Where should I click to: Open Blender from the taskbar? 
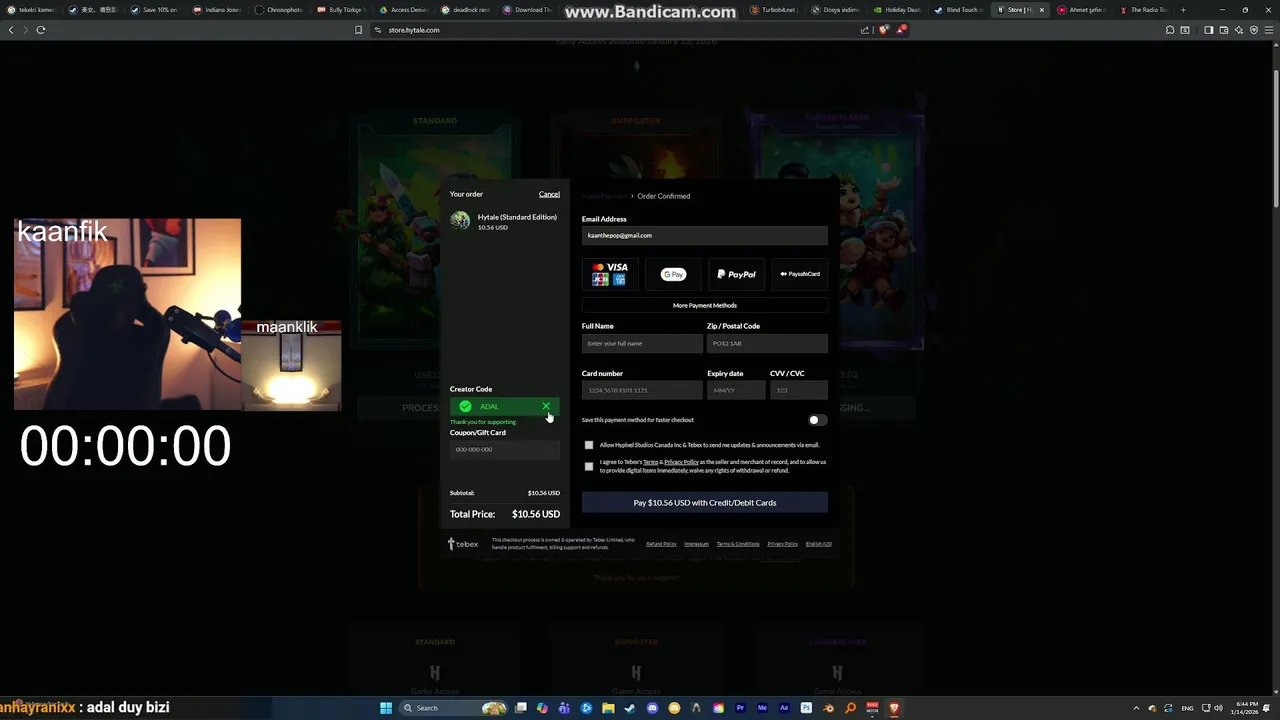point(828,708)
